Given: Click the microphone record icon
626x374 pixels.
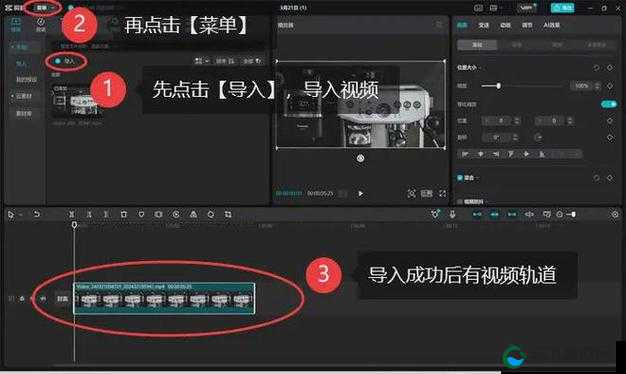Looking at the screenshot, I should [452, 214].
